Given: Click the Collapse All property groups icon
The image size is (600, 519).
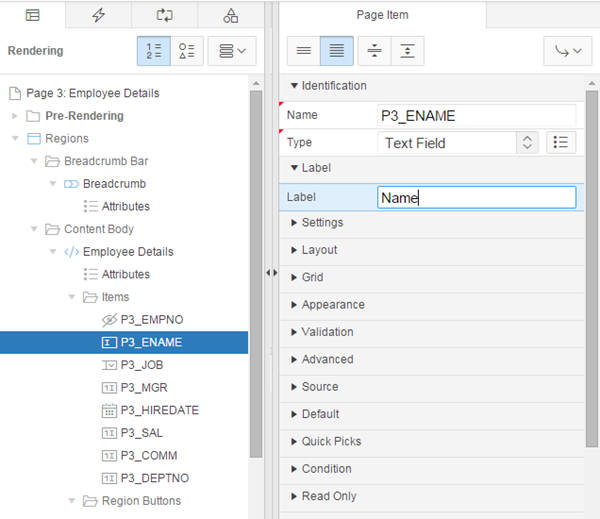Looking at the screenshot, I should (374, 51).
